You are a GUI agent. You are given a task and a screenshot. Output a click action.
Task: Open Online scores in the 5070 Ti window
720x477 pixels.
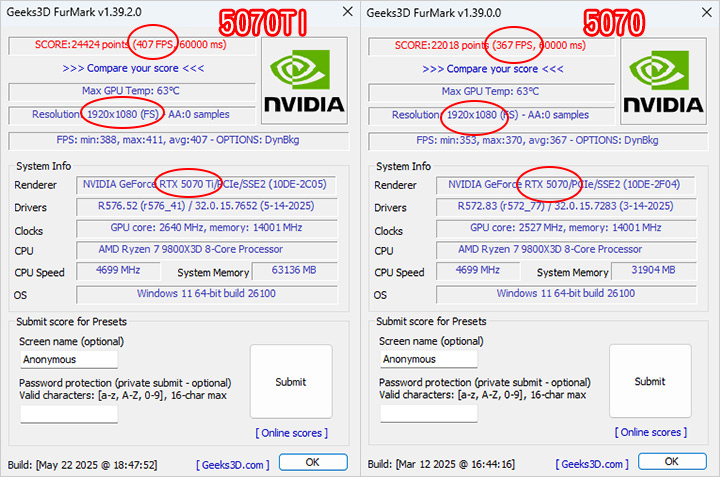[292, 433]
